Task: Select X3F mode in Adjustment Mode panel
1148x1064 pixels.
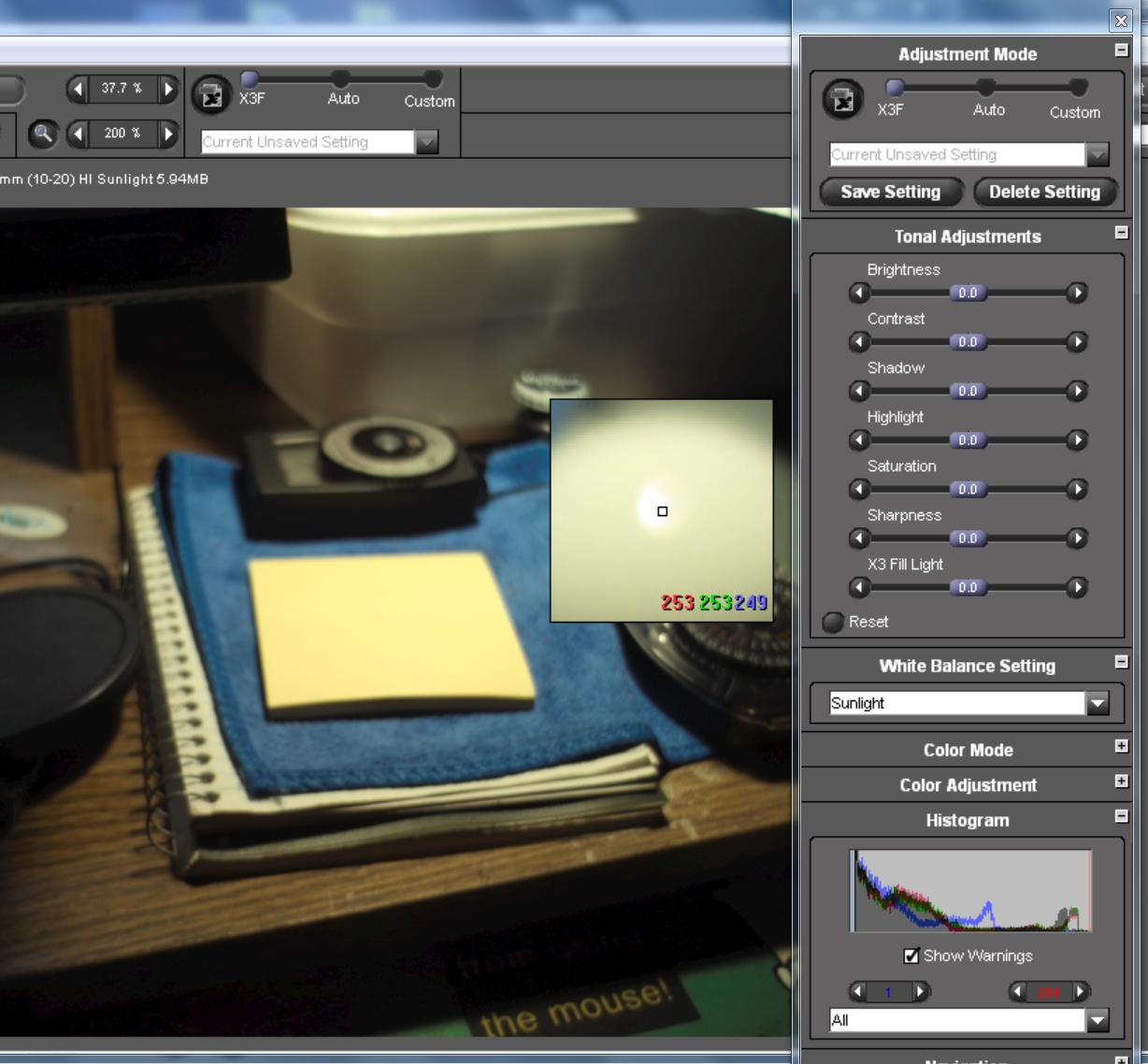Action: click(895, 88)
